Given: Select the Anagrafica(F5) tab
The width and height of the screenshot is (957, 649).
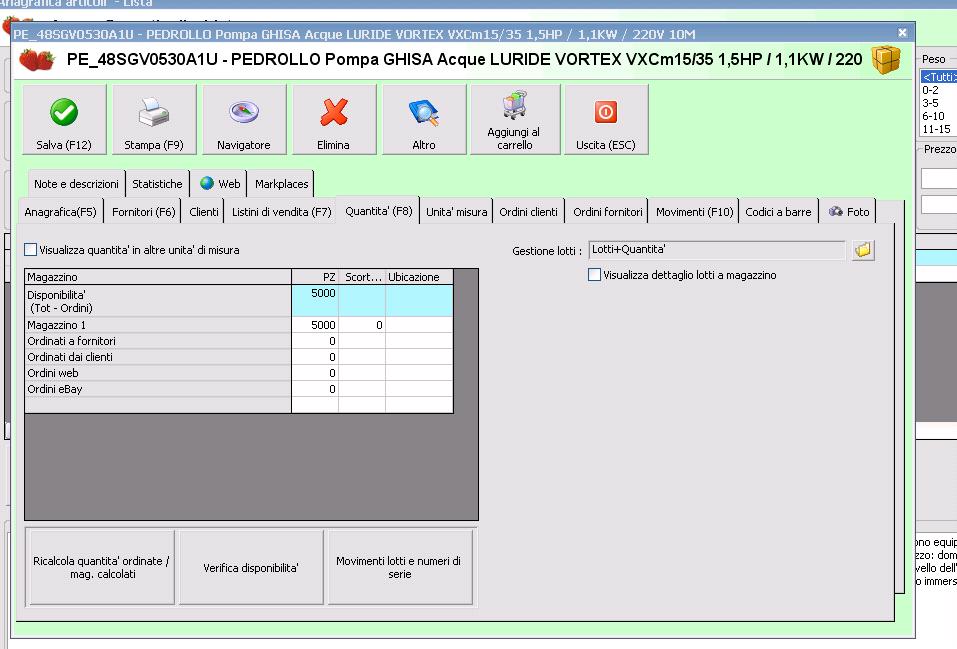Looking at the screenshot, I should [60, 212].
